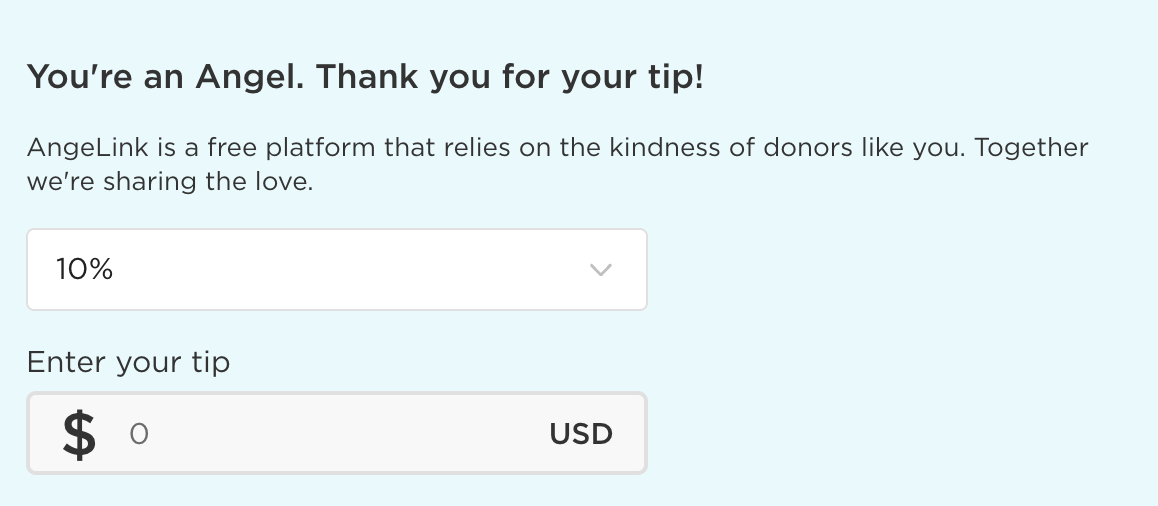Click empty middle area of tip input

pyautogui.click(x=340, y=434)
